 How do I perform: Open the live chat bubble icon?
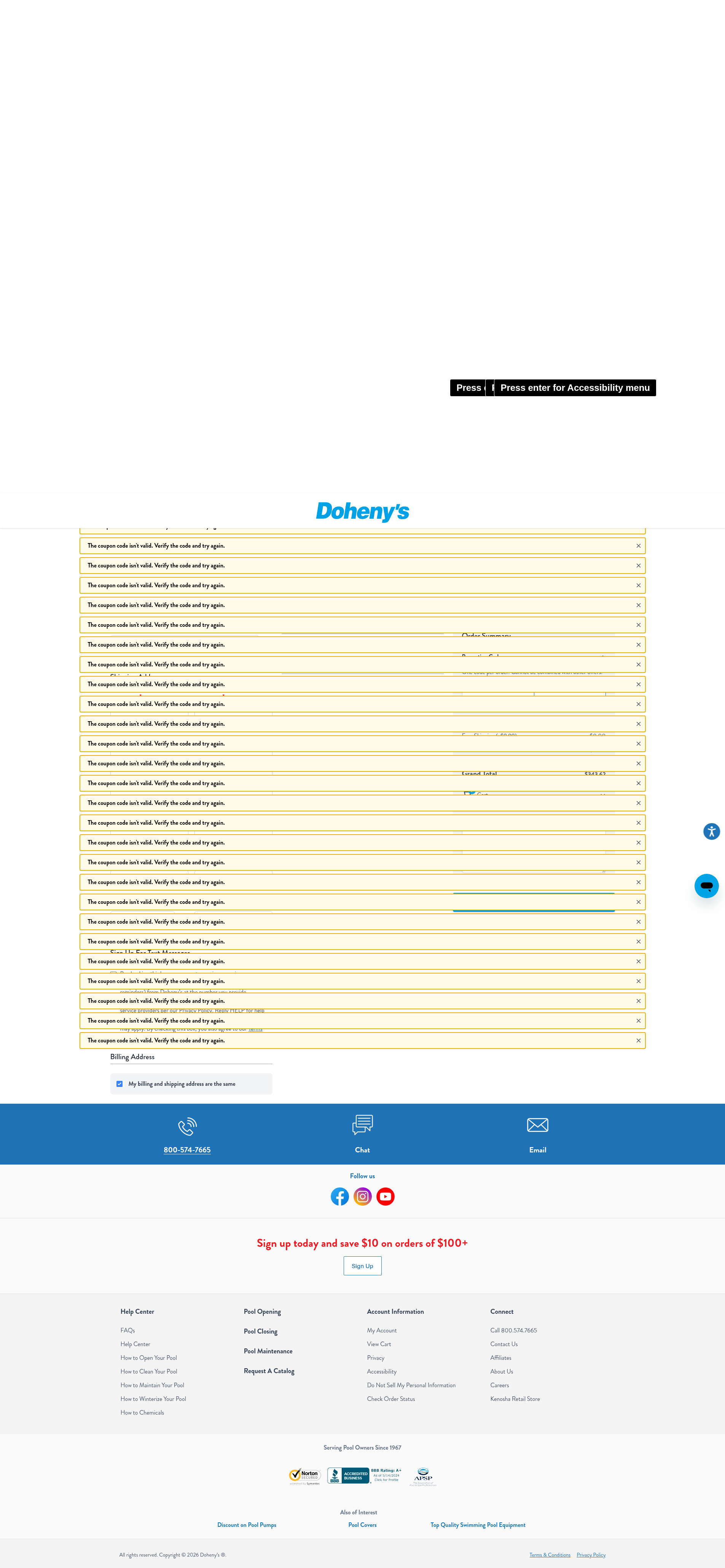pyautogui.click(x=706, y=886)
